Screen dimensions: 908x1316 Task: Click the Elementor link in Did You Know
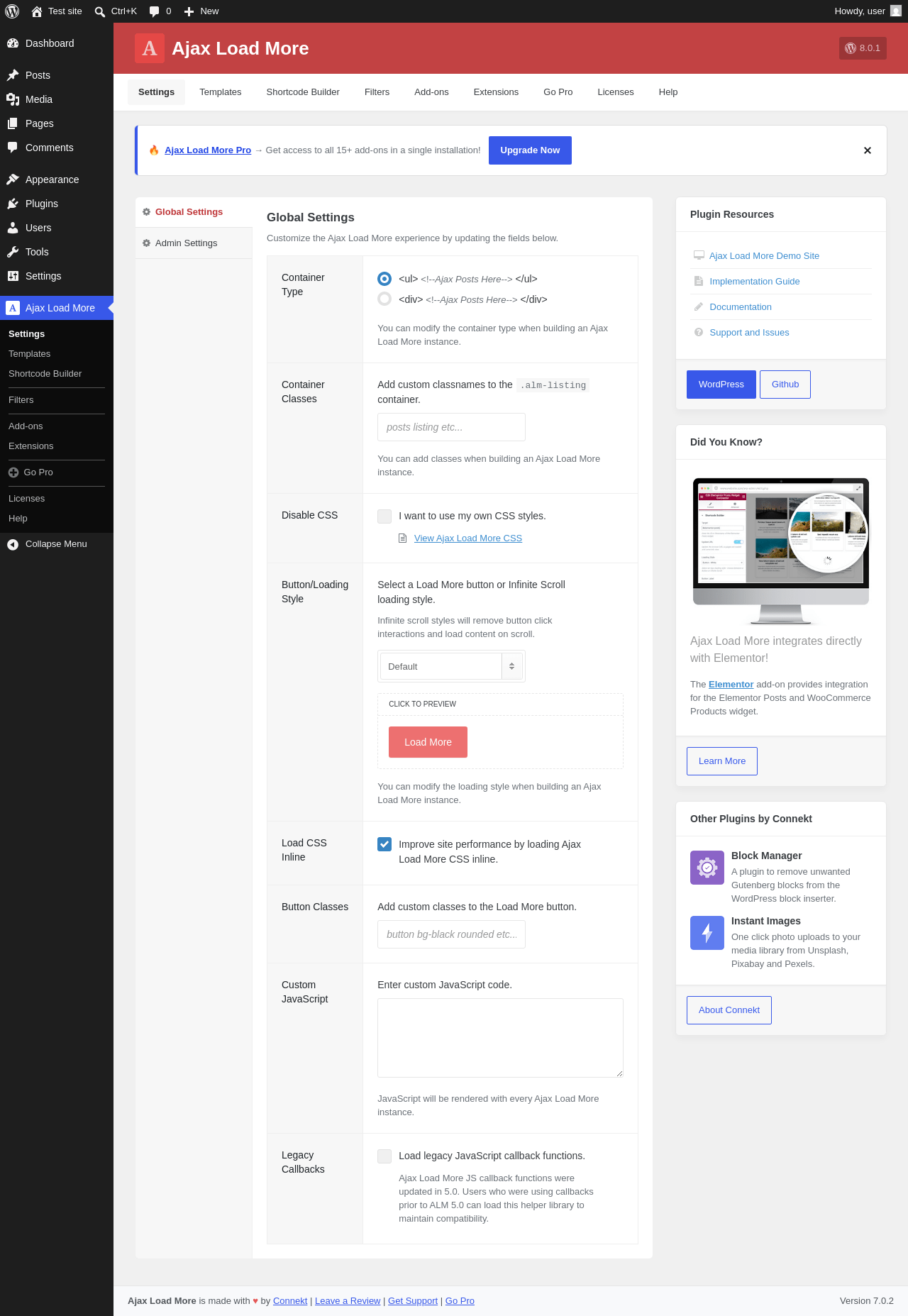(731, 685)
